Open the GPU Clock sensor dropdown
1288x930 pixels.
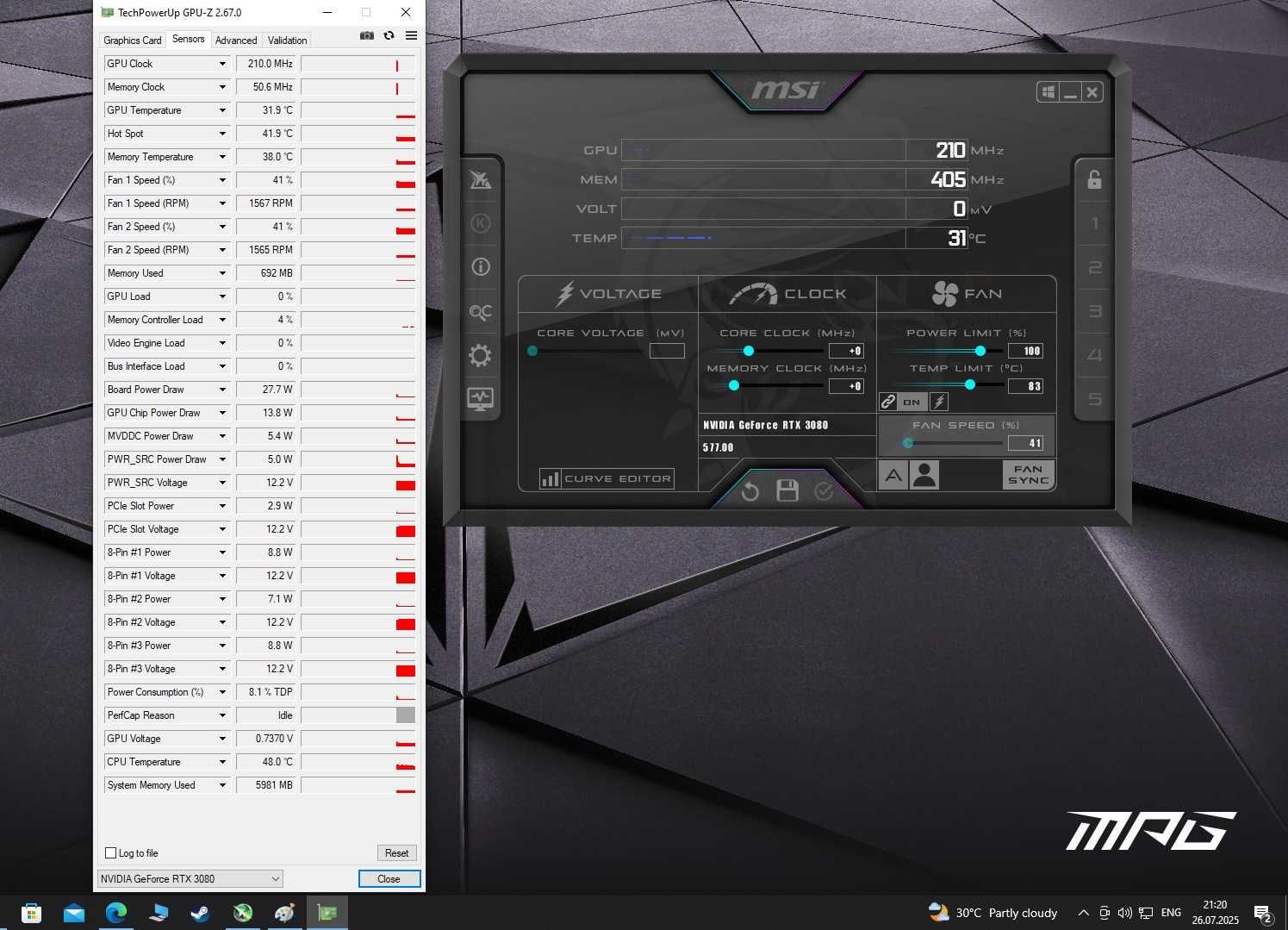[222, 64]
